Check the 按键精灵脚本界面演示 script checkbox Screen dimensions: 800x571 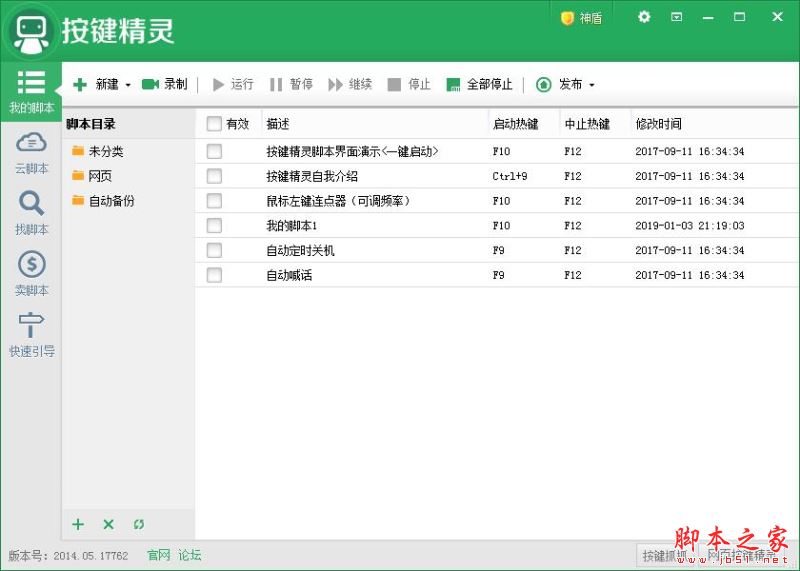point(214,151)
